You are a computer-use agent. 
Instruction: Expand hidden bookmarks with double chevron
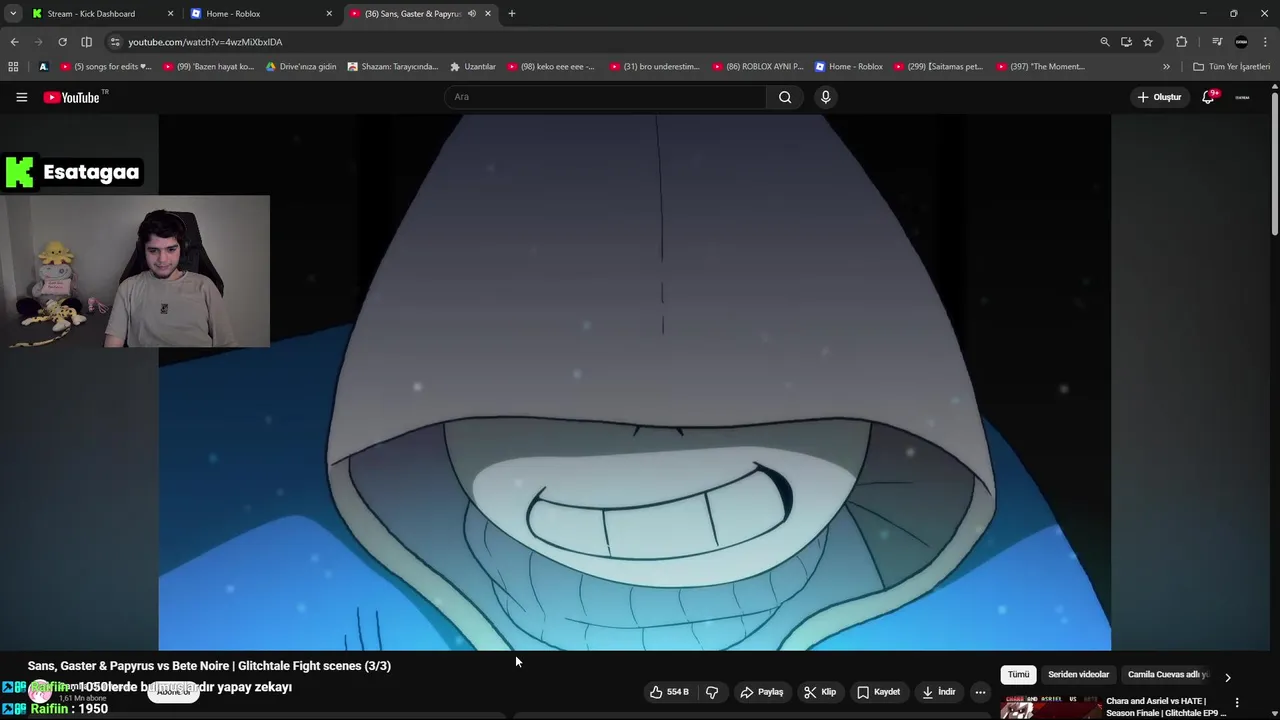[x=1166, y=67]
